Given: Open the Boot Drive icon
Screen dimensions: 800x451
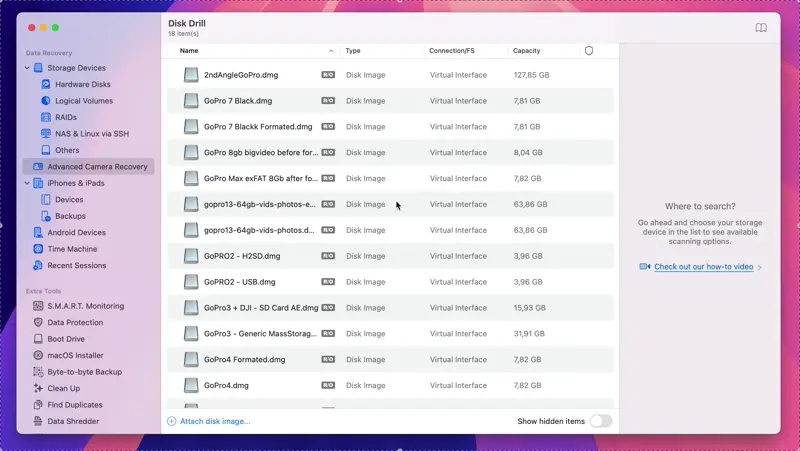Looking at the screenshot, I should point(38,339).
